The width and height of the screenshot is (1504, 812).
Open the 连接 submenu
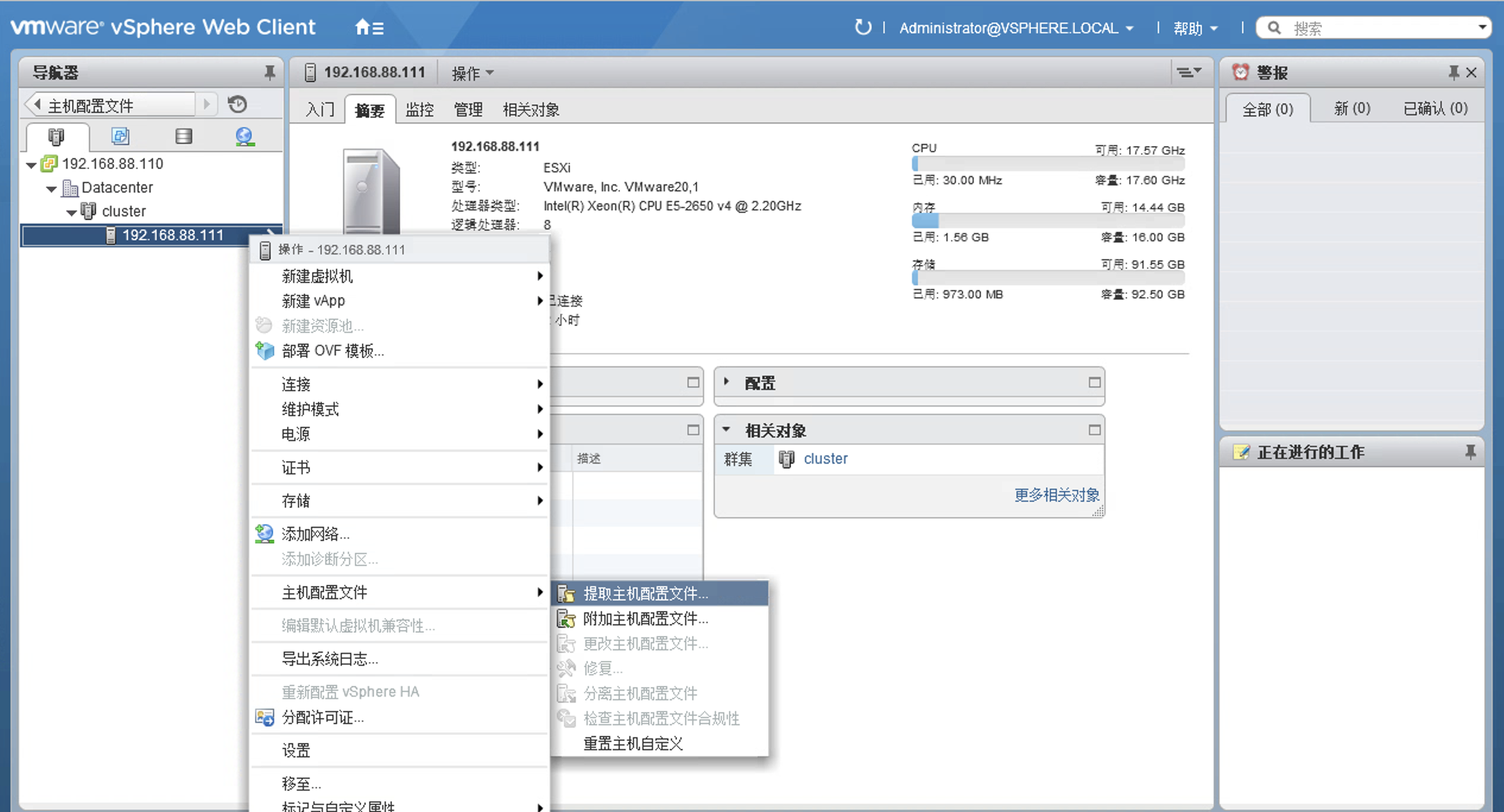tap(400, 384)
